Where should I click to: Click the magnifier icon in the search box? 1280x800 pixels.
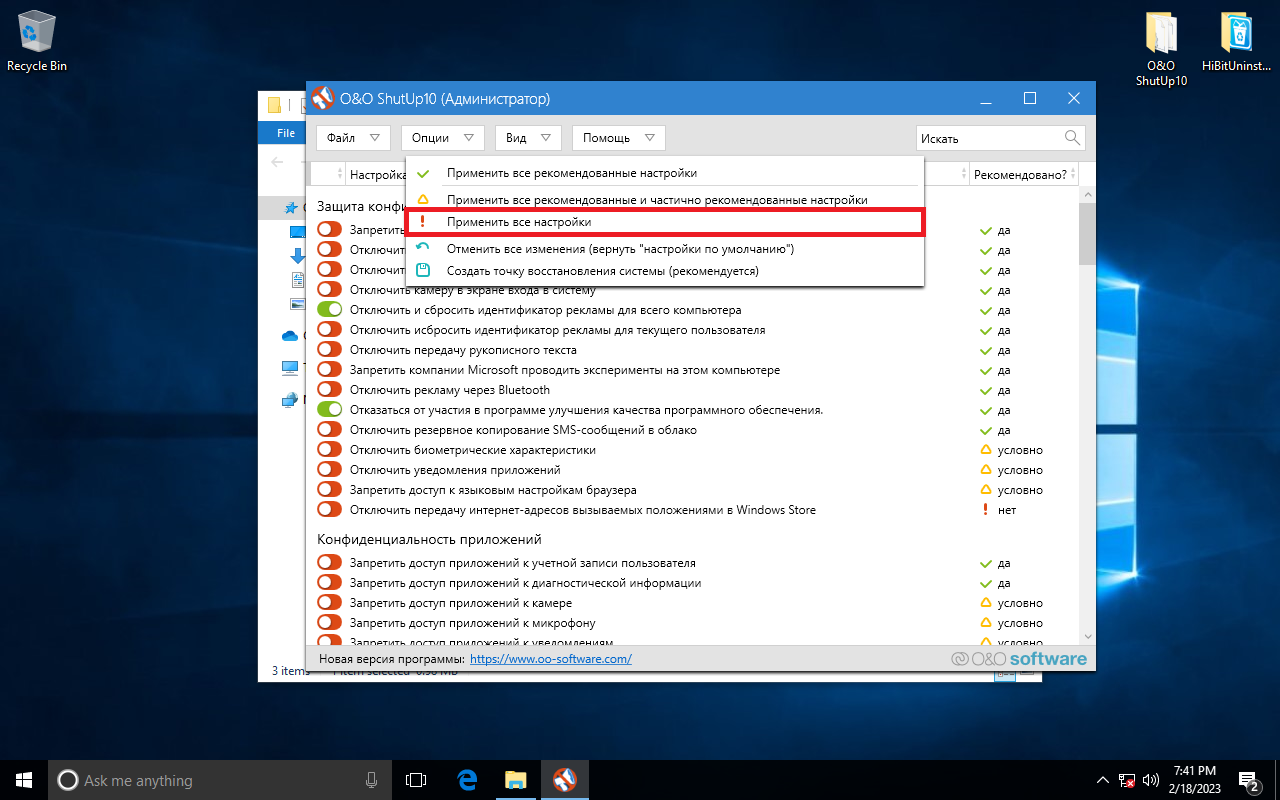[x=1072, y=138]
